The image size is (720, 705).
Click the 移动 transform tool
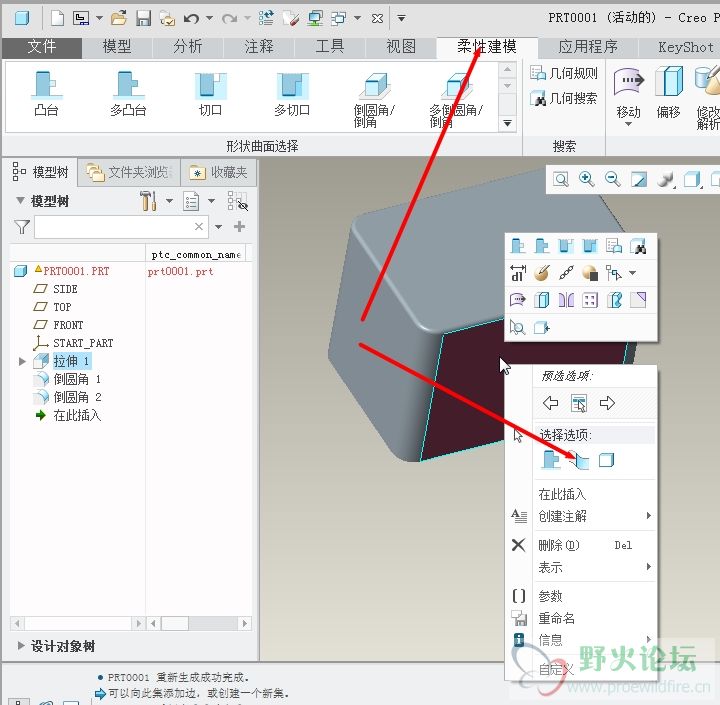[628, 92]
